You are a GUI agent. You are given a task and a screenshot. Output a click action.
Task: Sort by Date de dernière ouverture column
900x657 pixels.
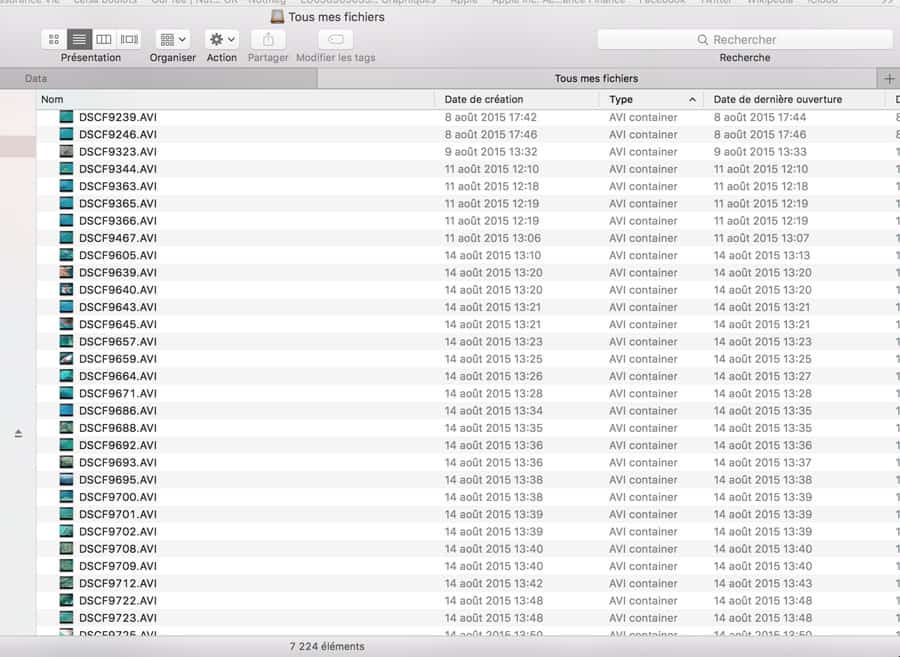click(790, 99)
